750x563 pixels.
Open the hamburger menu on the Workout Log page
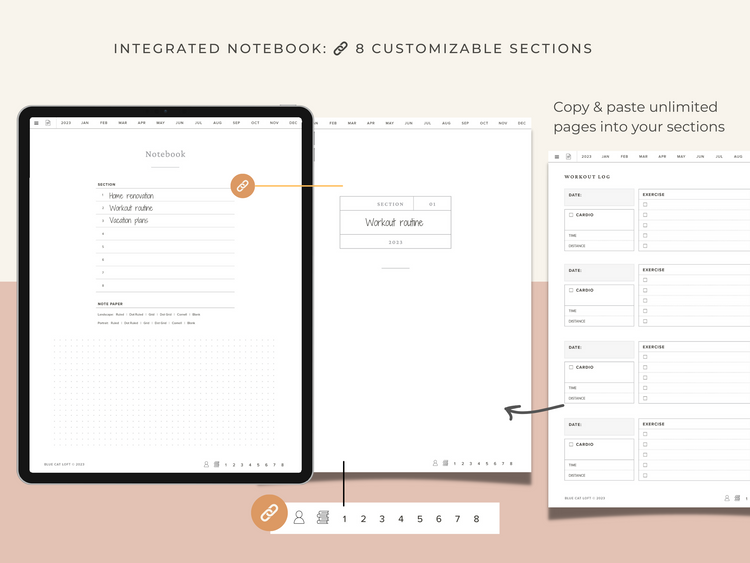556,156
